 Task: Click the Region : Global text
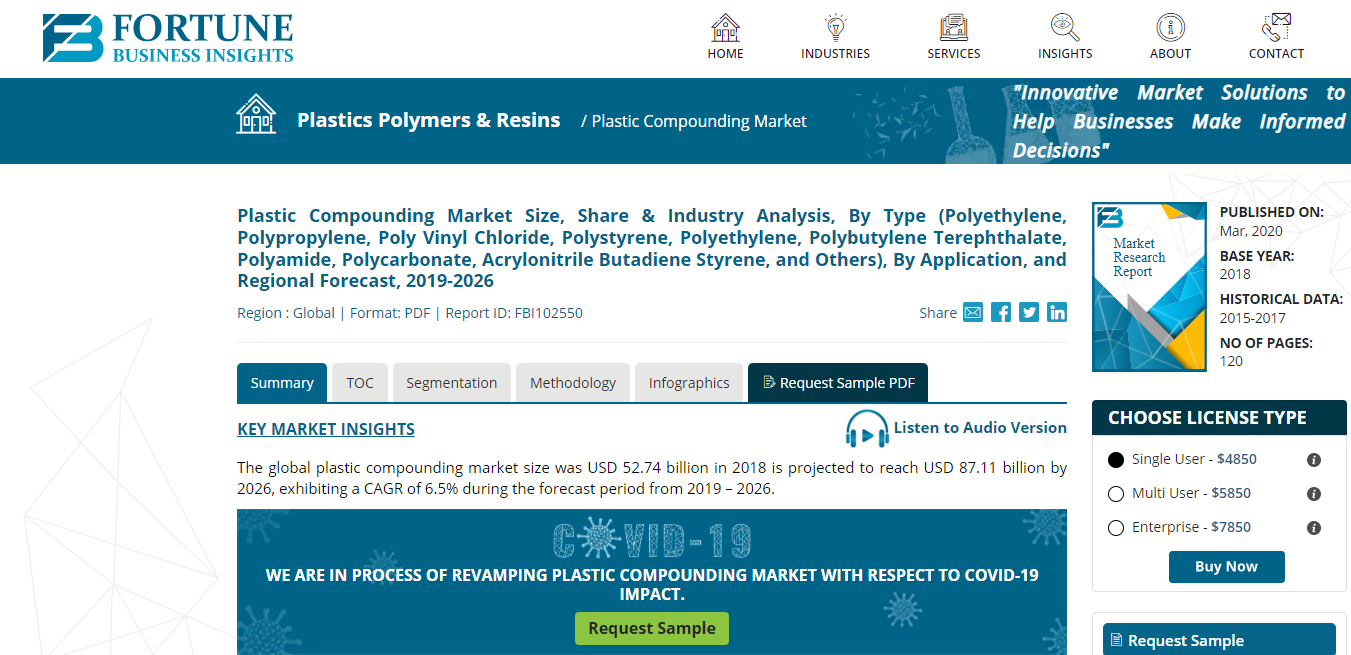click(286, 313)
